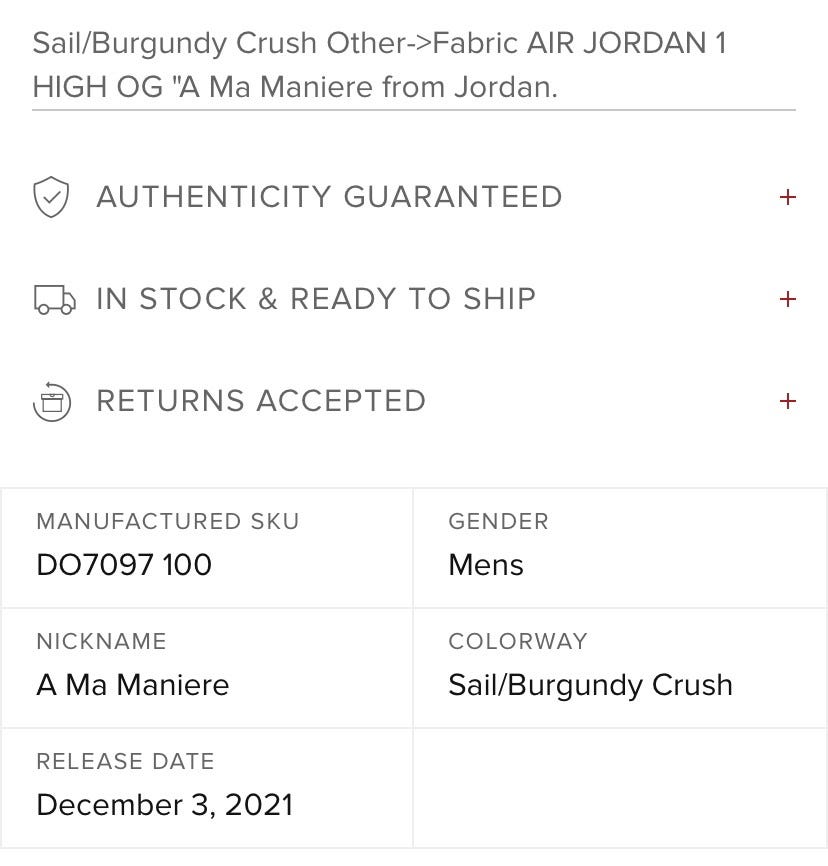The width and height of the screenshot is (828, 866).
Task: Select the nickname A Ma Maniere
Action: (x=133, y=685)
